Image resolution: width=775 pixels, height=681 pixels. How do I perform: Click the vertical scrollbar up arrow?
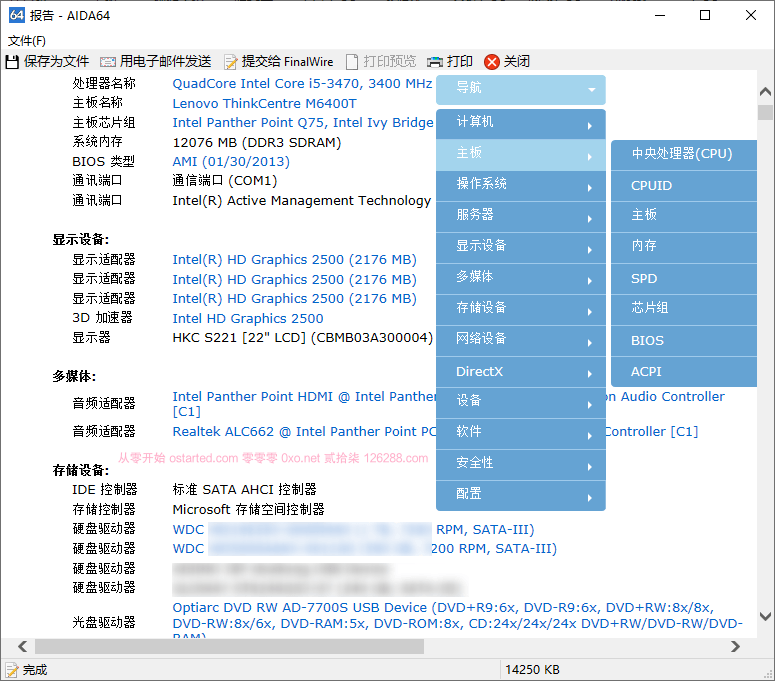pyautogui.click(x=765, y=91)
